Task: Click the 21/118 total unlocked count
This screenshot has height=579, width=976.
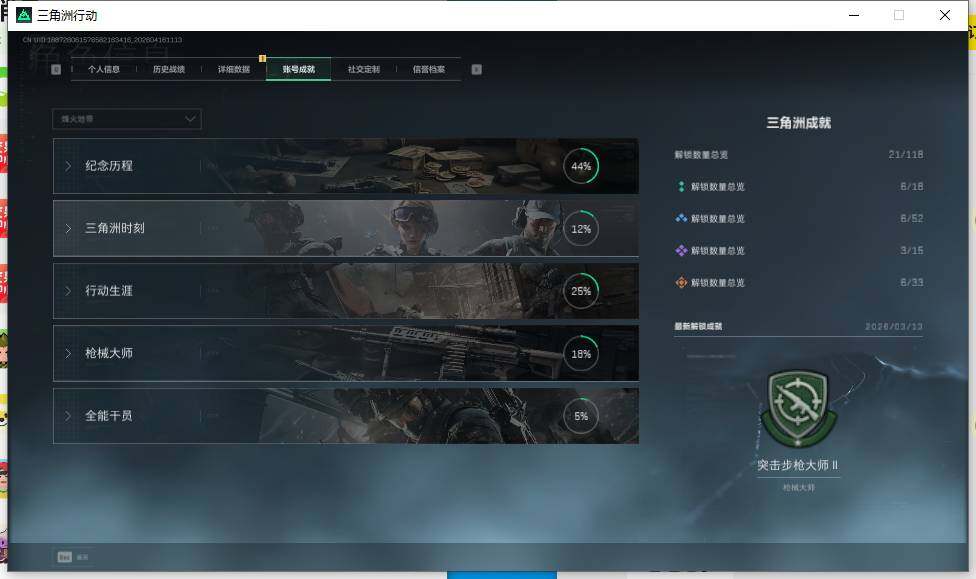Action: click(906, 154)
